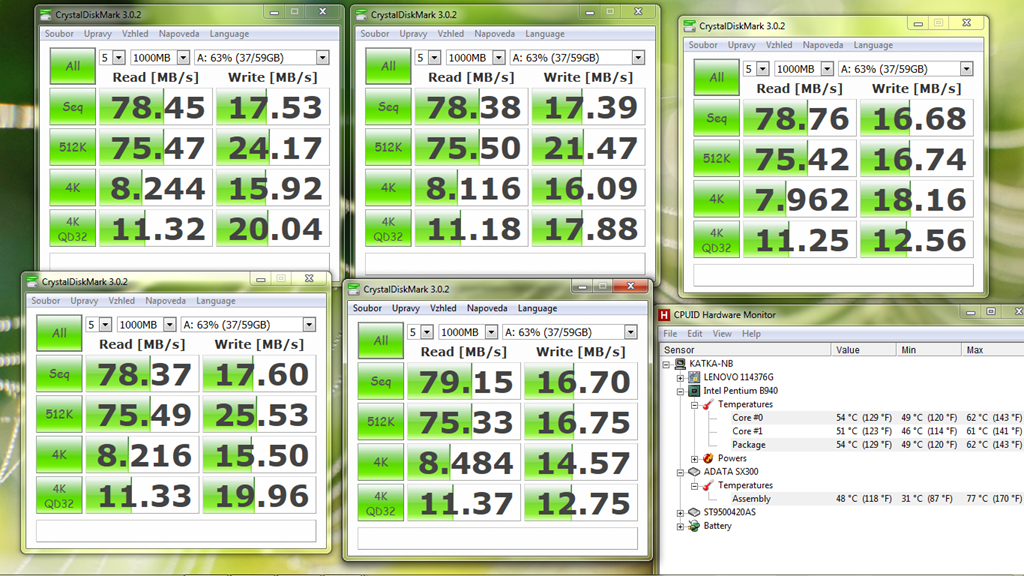Click the ADATA SX300 drive icon
This screenshot has height=576, width=1024.
coord(694,472)
